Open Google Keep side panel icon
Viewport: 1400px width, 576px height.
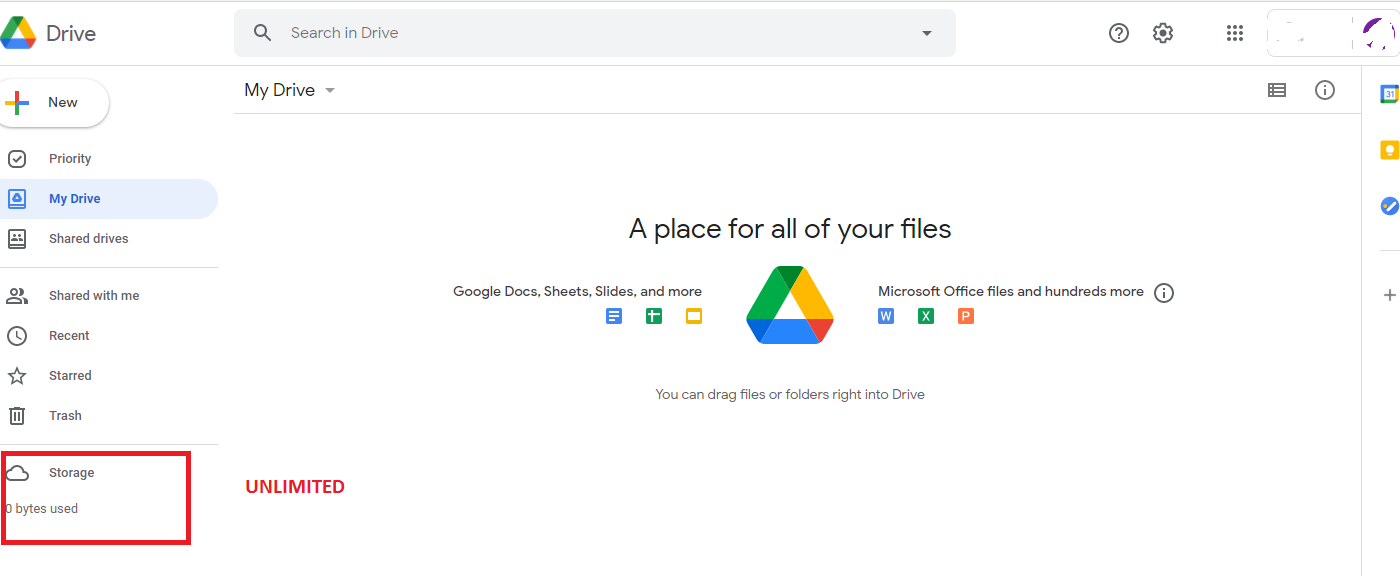[x=1389, y=150]
